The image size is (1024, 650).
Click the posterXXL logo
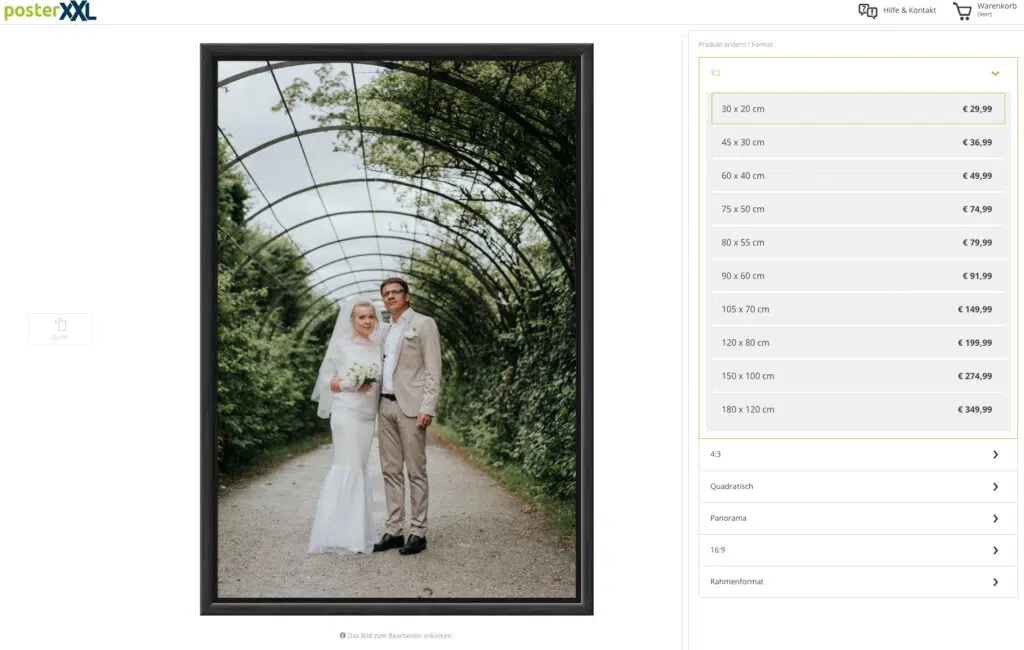[x=49, y=11]
